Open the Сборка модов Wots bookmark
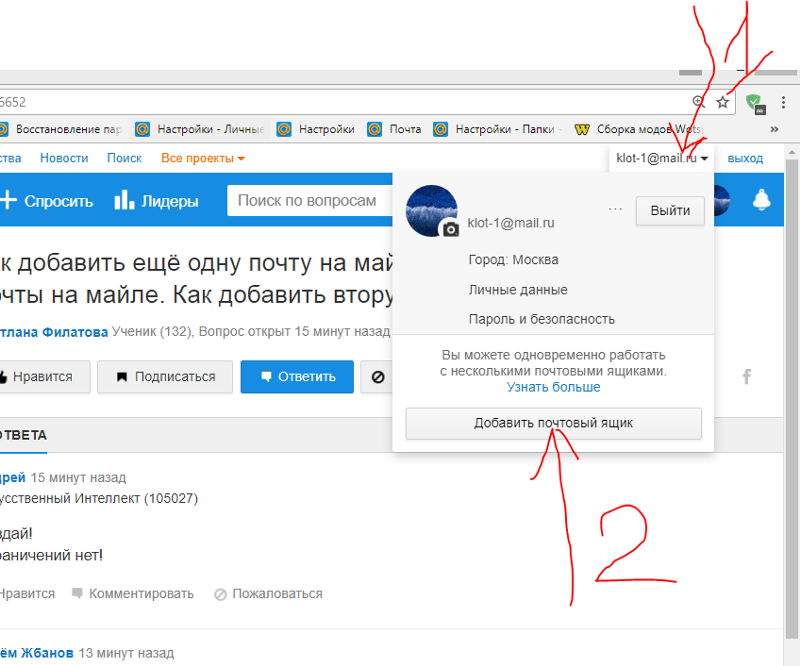 [x=639, y=129]
